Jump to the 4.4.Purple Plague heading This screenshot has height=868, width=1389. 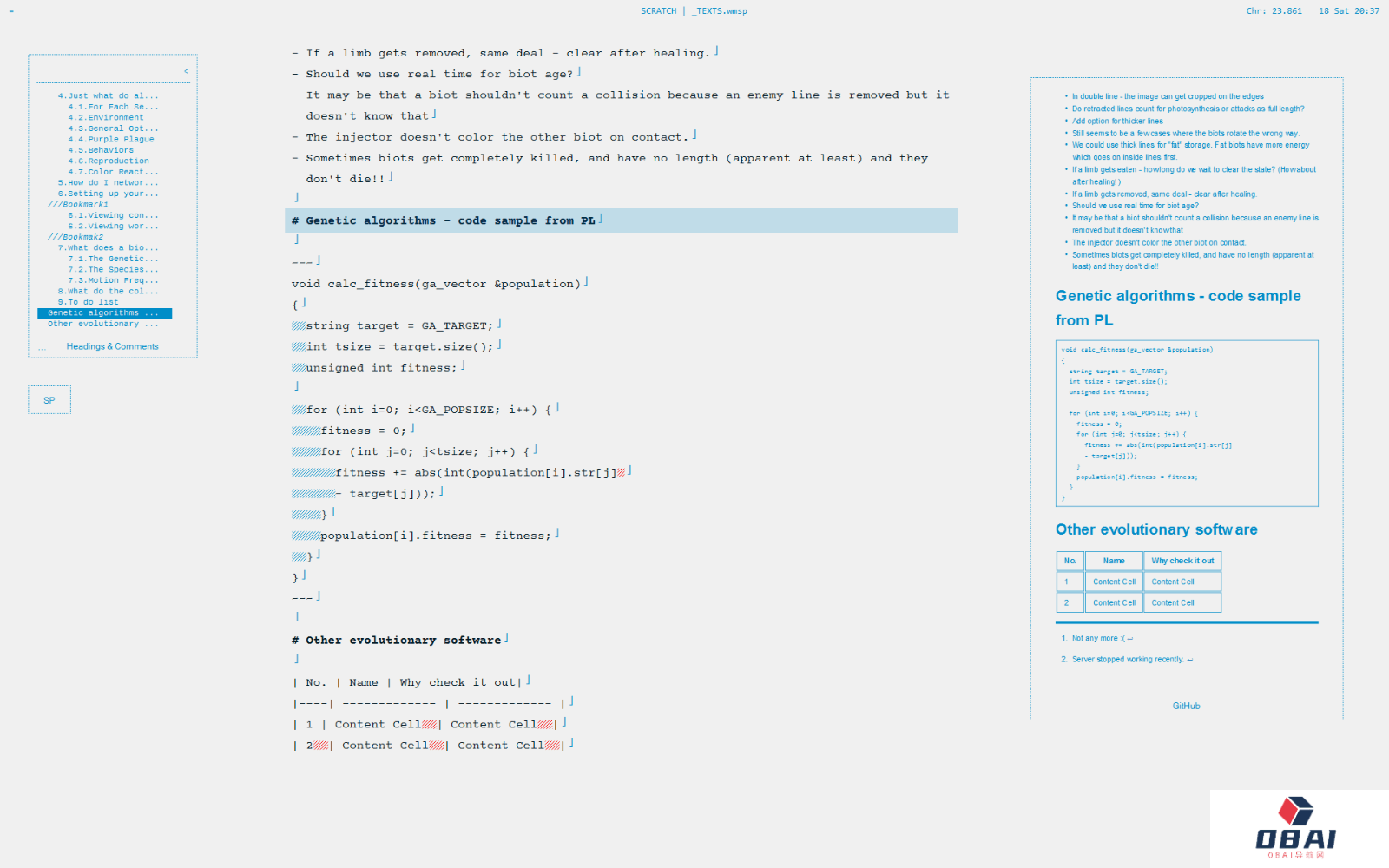click(111, 139)
